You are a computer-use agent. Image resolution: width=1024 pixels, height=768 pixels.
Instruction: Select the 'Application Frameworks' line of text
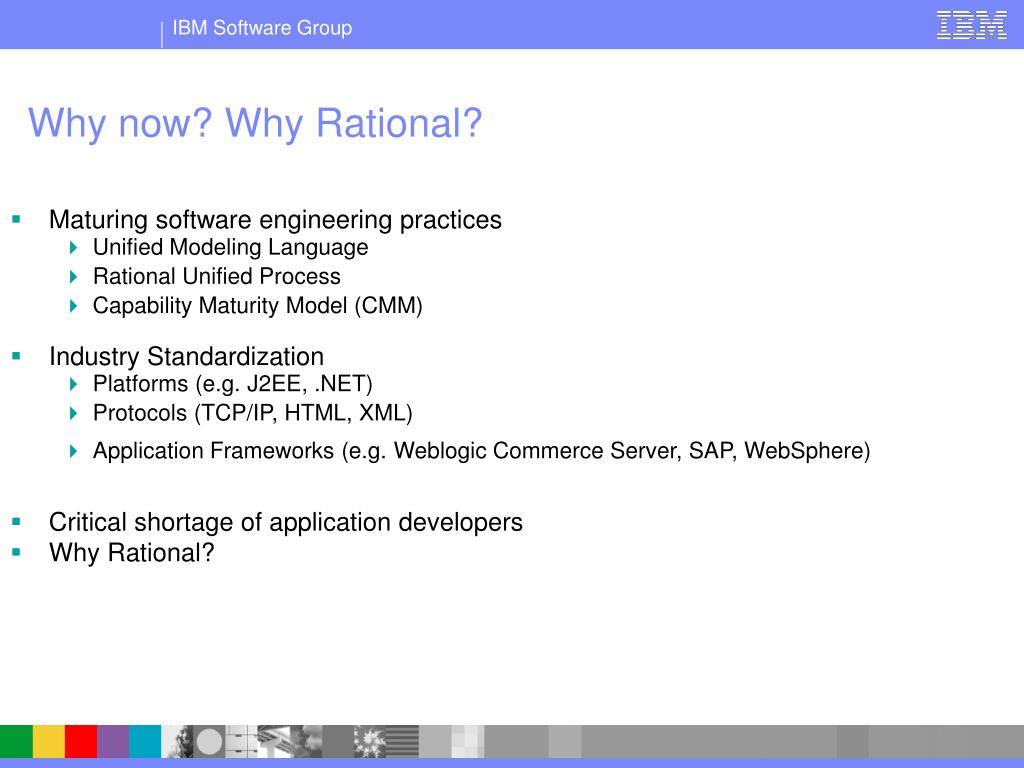coord(481,451)
